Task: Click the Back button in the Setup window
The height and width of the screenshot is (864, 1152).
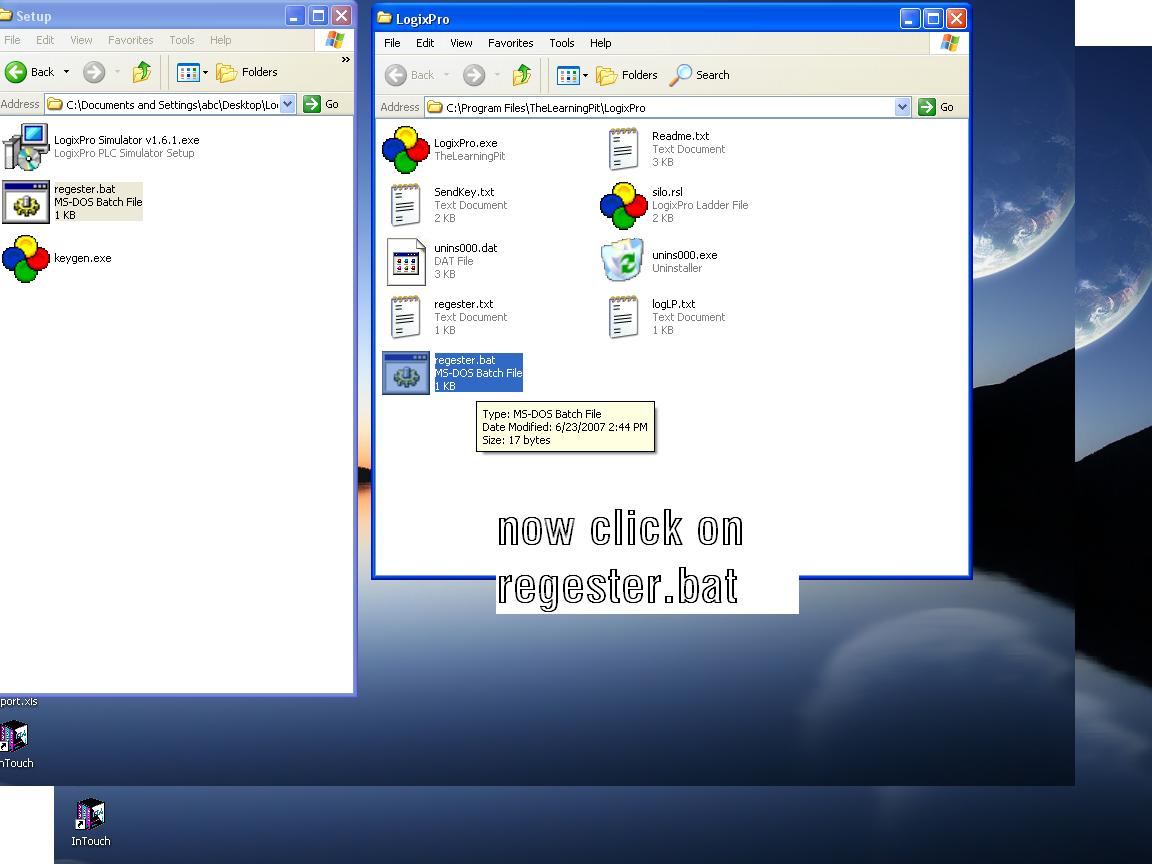Action: 30,72
